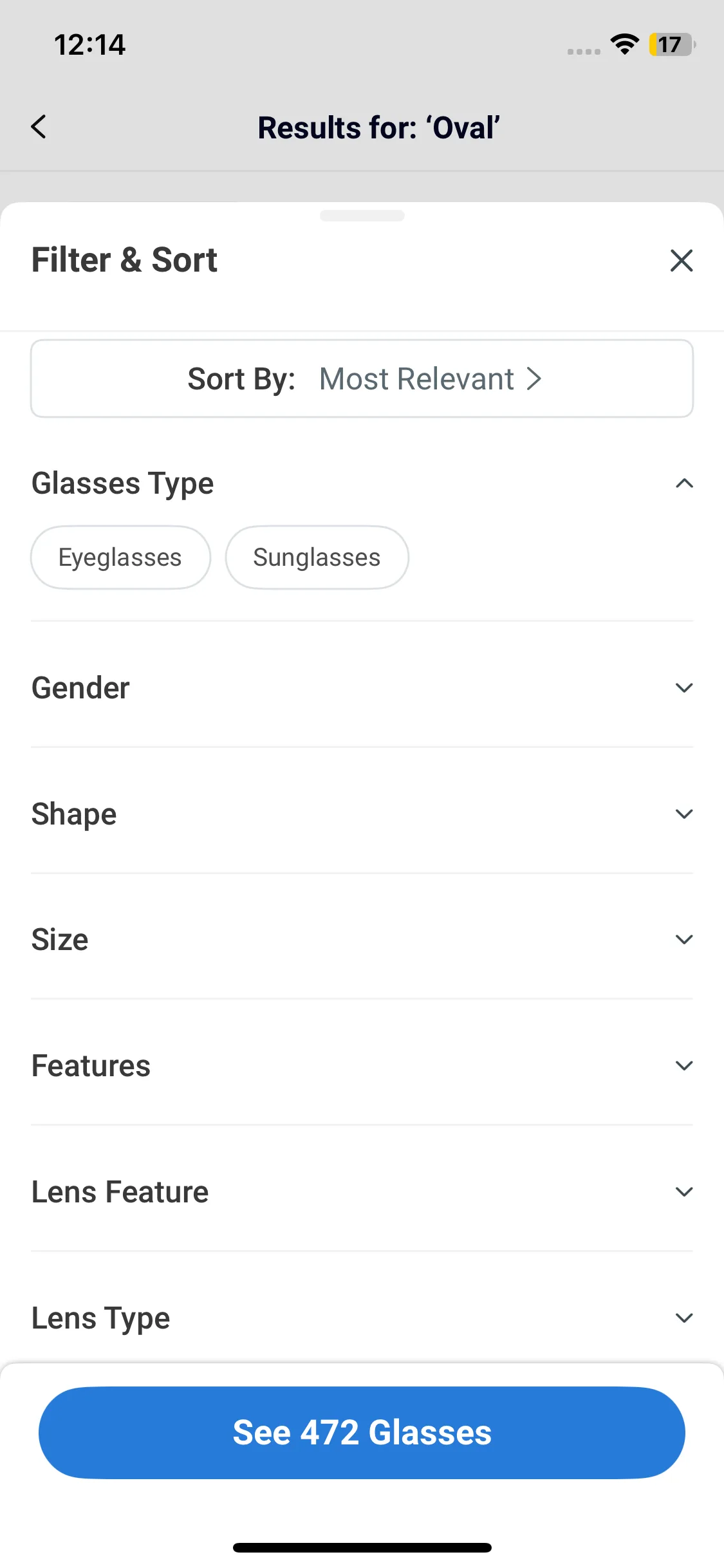
Task: Open the Sort By Most Relevant selector
Action: tap(362, 378)
